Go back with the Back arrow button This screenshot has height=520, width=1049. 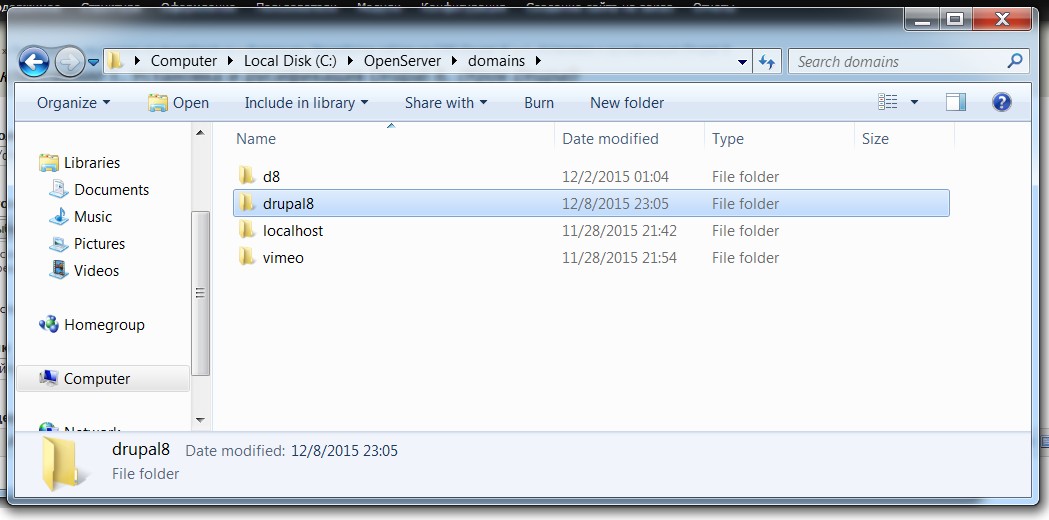click(x=33, y=62)
